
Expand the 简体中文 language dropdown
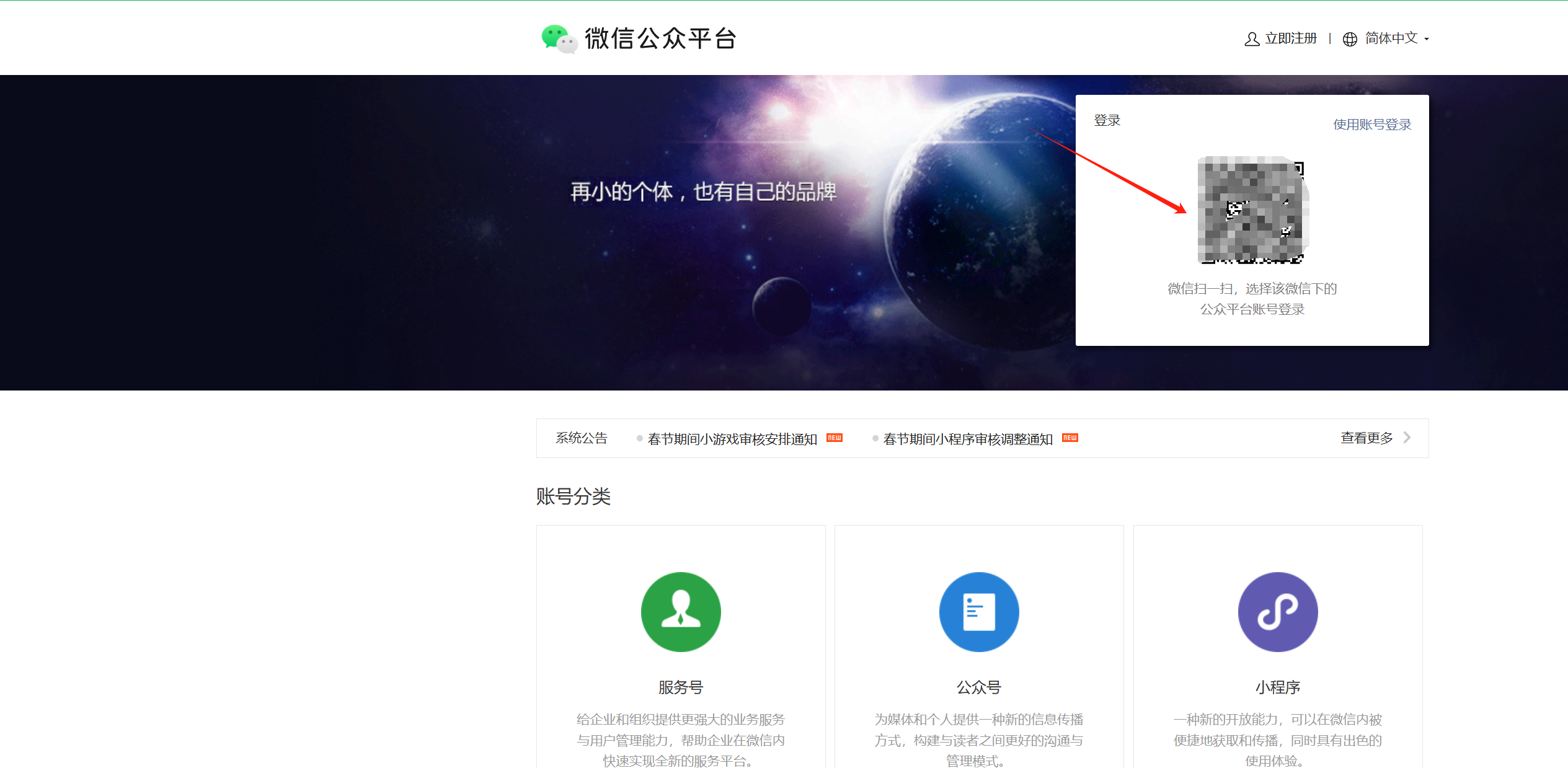click(1397, 38)
